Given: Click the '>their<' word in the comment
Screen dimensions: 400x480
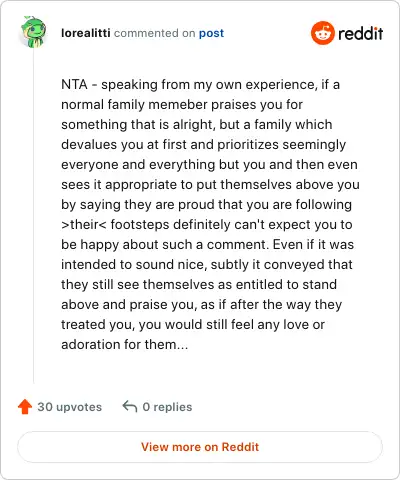Looking at the screenshot, I should click(84, 224).
